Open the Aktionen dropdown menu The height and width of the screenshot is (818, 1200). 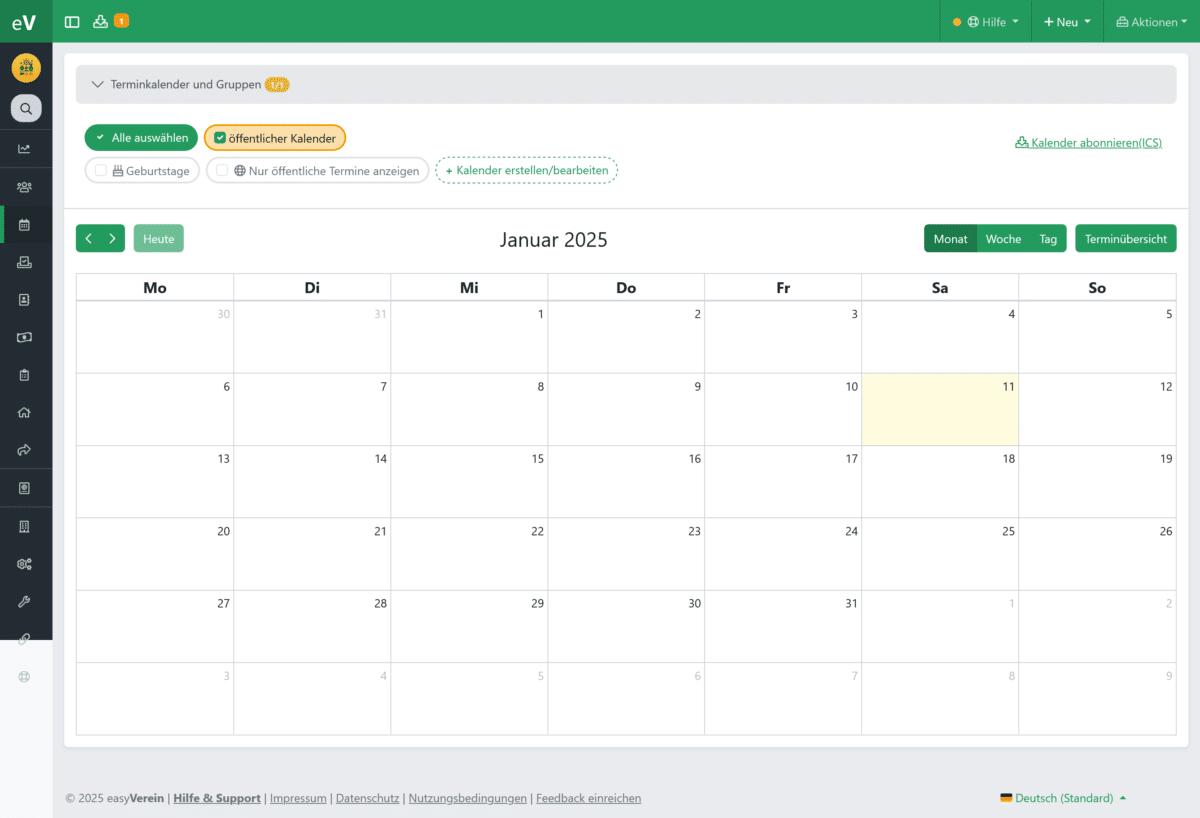(x=1151, y=22)
